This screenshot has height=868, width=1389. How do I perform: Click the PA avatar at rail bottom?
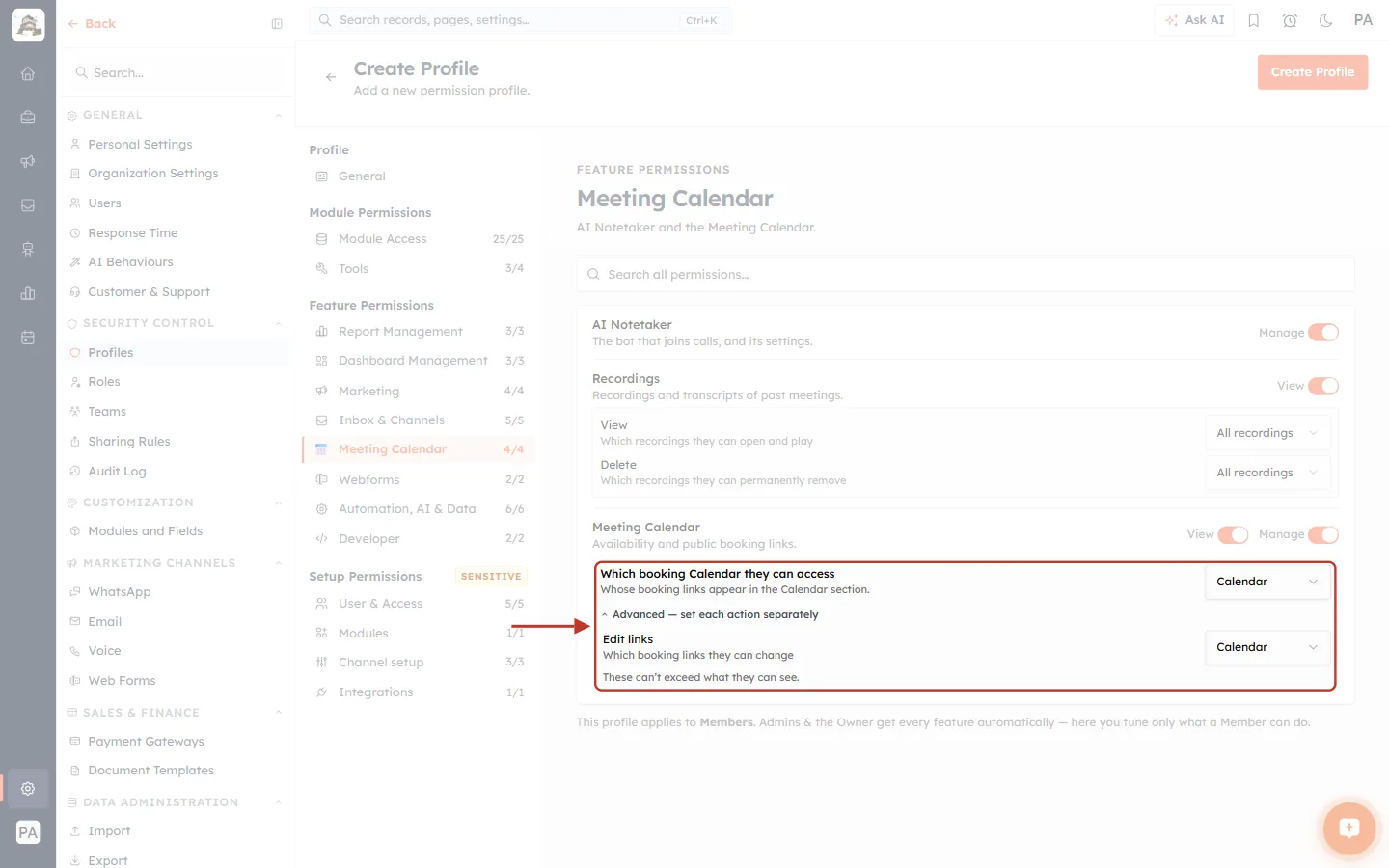point(28,832)
